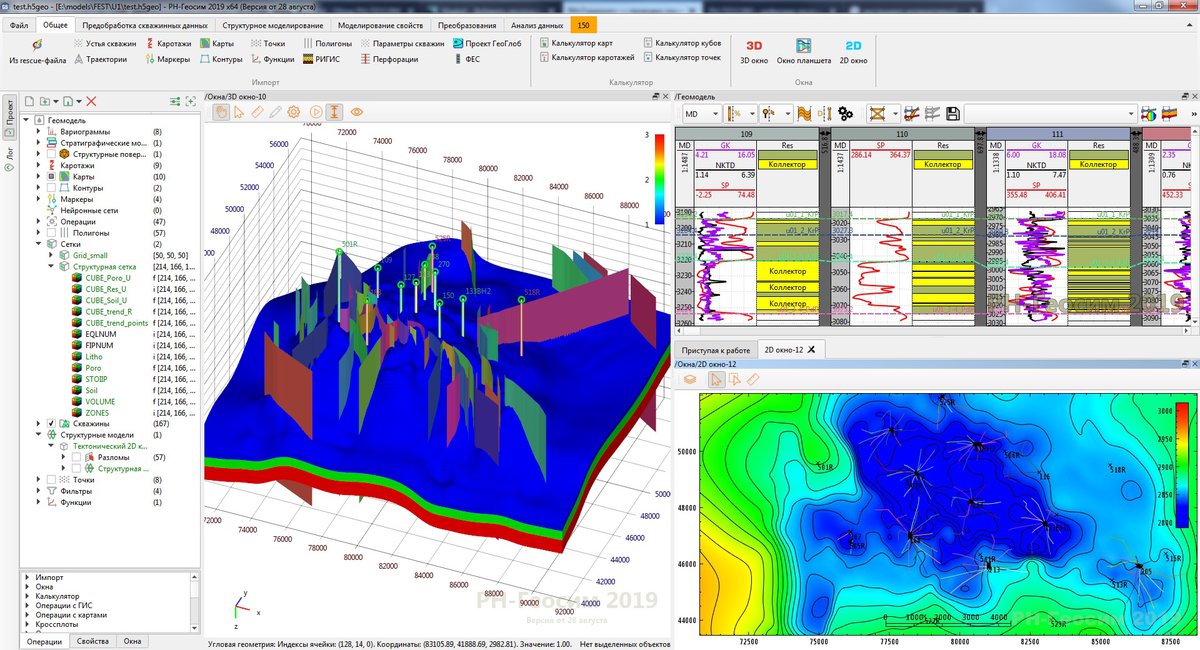This screenshot has height=650, width=1200.
Task: Open the Кроссплоты section in bottom-left panel
Action: point(56,624)
